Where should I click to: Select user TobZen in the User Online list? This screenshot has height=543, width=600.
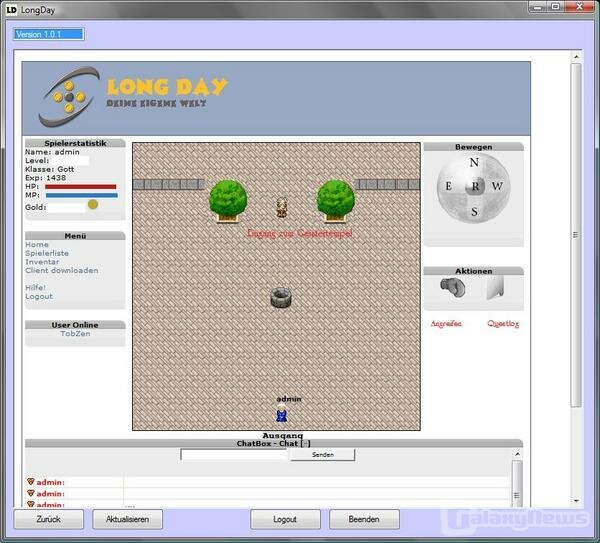75,334
